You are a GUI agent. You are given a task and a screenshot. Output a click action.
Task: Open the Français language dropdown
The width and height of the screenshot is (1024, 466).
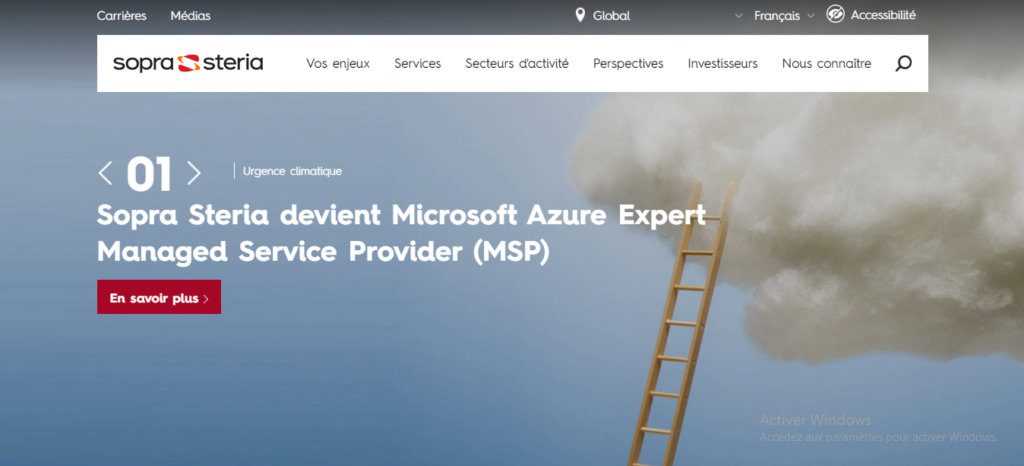(x=784, y=16)
